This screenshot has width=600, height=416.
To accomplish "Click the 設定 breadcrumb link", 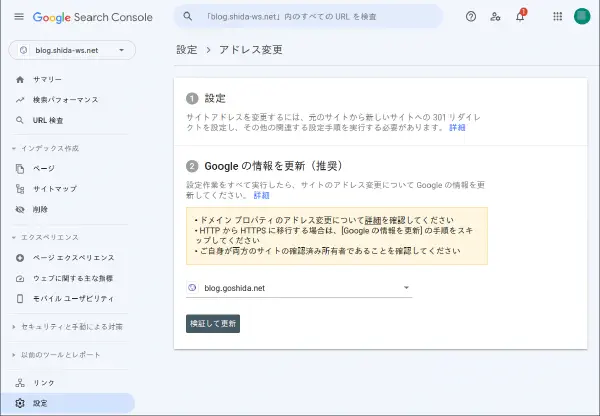I will point(187,50).
